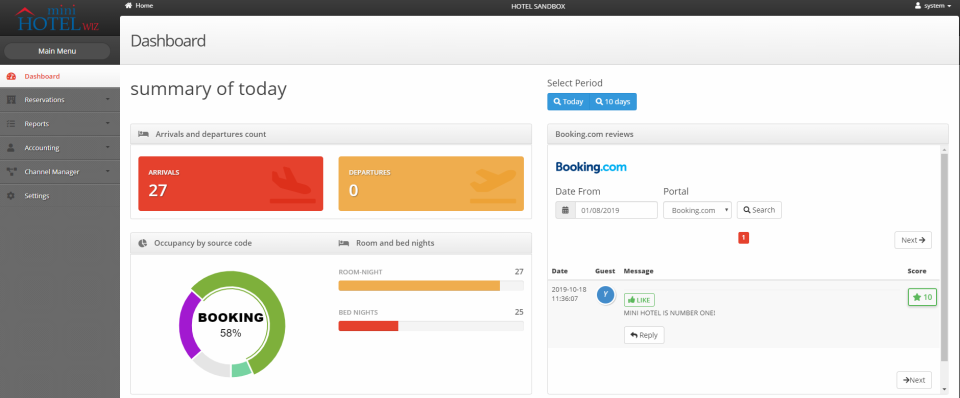Screen dimensions: 960x398
Task: Click the upper Next pagination button
Action: (913, 240)
